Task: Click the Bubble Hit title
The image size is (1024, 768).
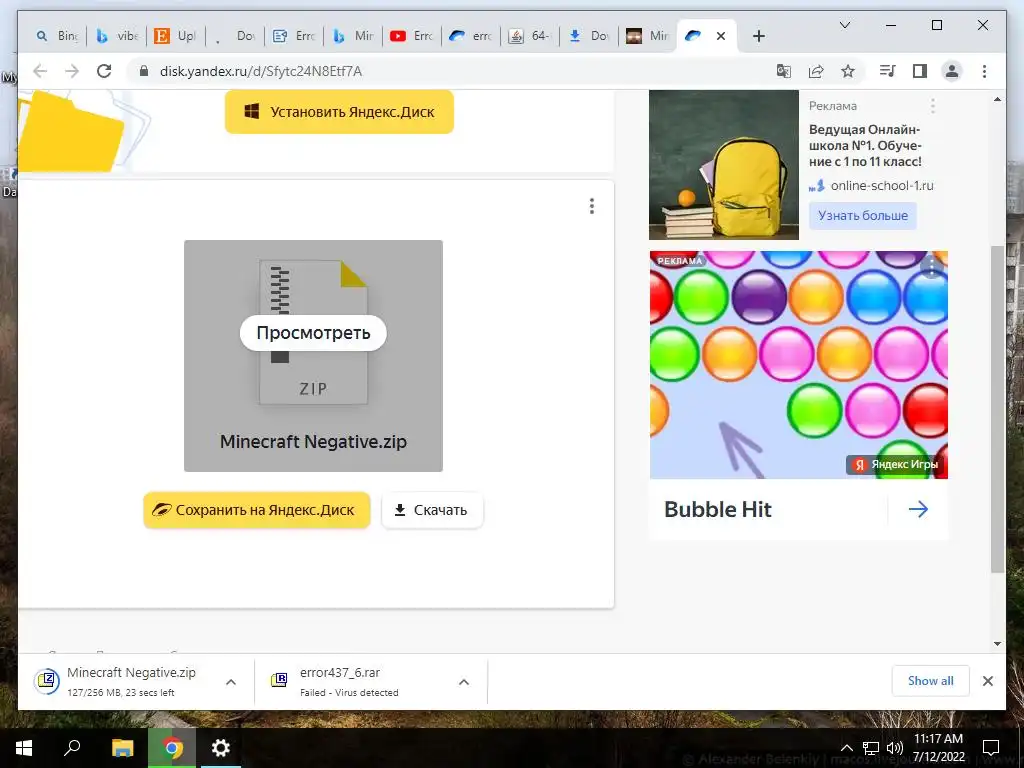Action: pos(718,509)
